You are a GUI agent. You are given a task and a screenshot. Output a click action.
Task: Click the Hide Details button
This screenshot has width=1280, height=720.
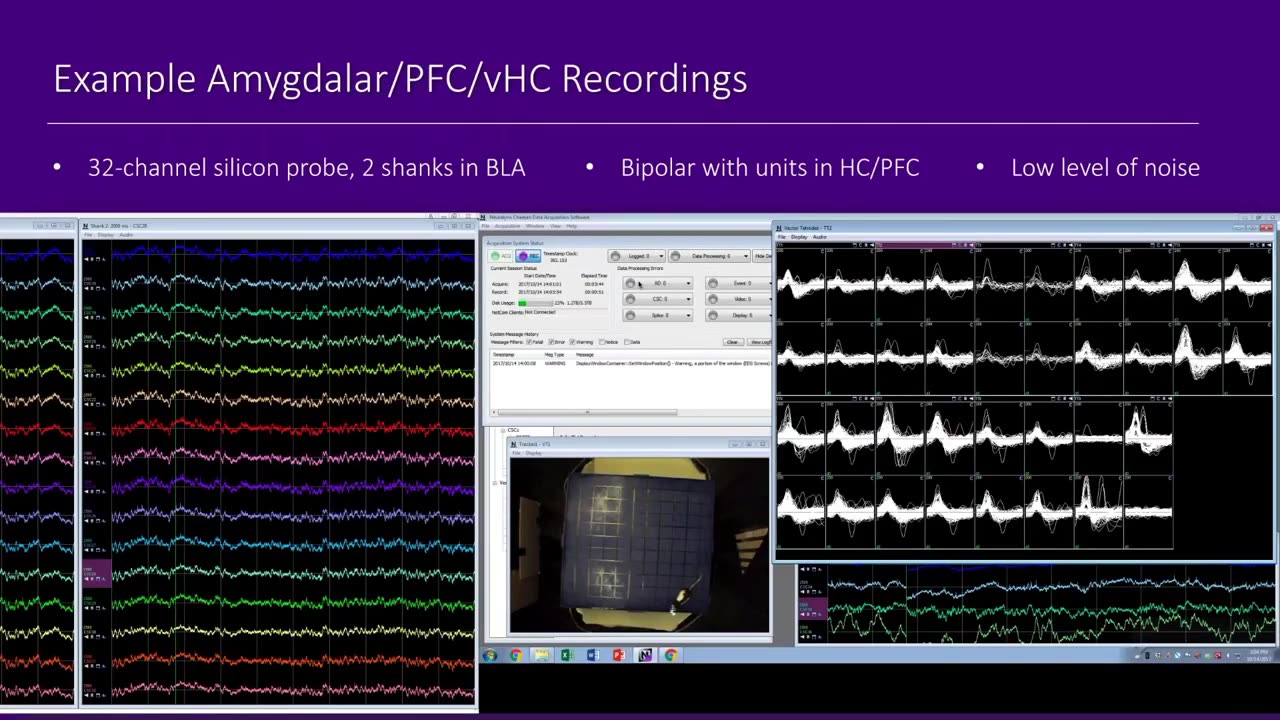tap(762, 256)
